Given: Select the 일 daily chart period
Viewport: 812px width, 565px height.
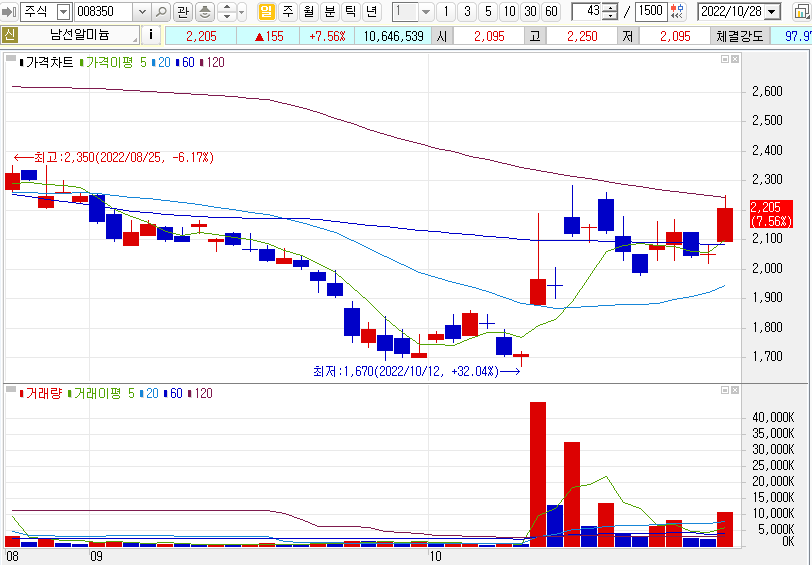Looking at the screenshot, I should pos(266,11).
